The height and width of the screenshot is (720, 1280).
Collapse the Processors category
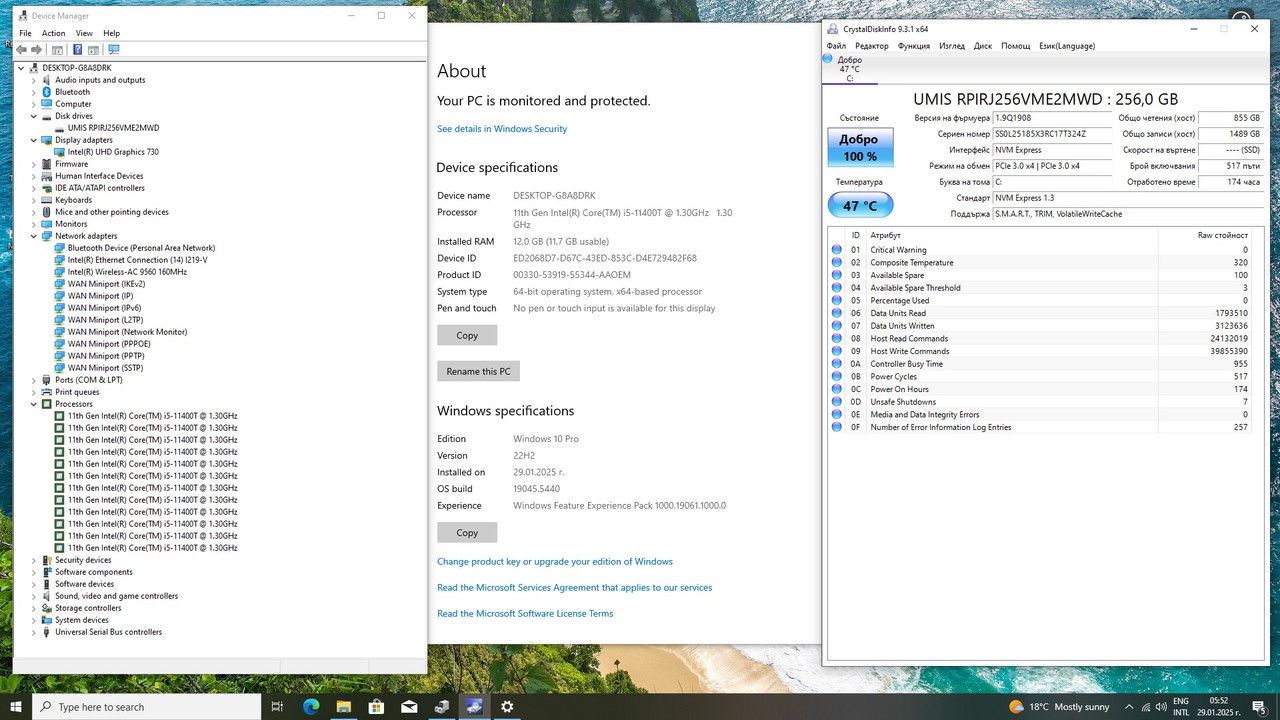[x=34, y=404]
